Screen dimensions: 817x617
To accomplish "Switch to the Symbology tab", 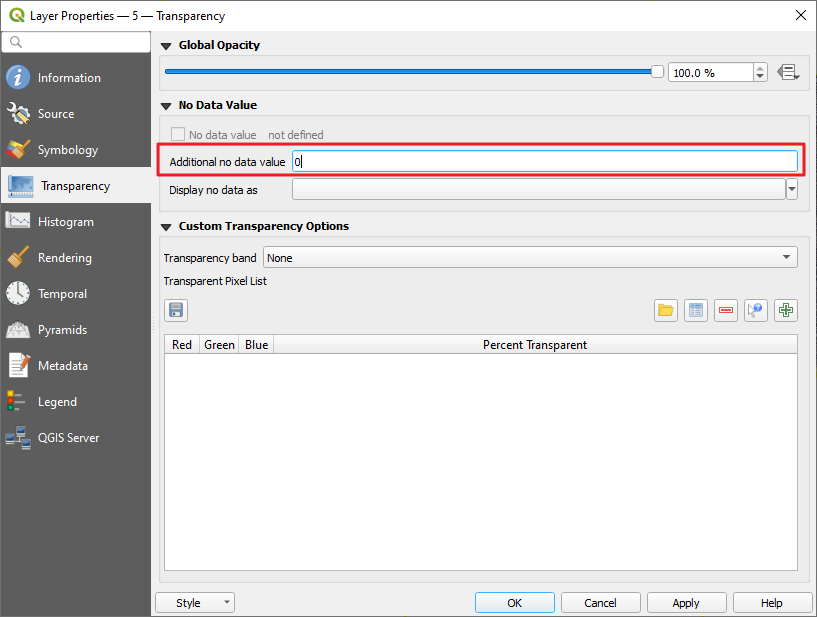I will [67, 150].
